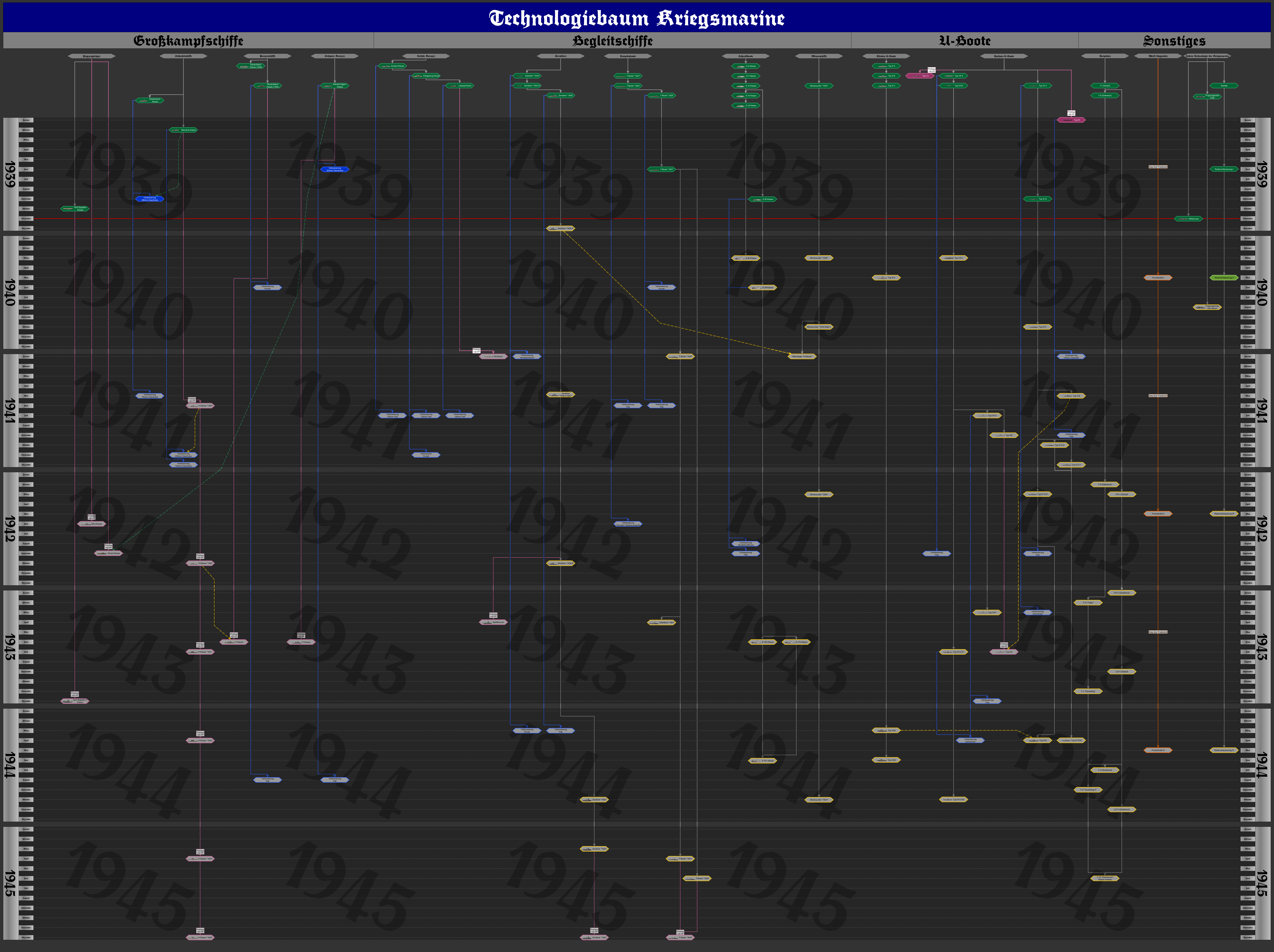Click the pink Typ-XI prototype node

click(1071, 120)
